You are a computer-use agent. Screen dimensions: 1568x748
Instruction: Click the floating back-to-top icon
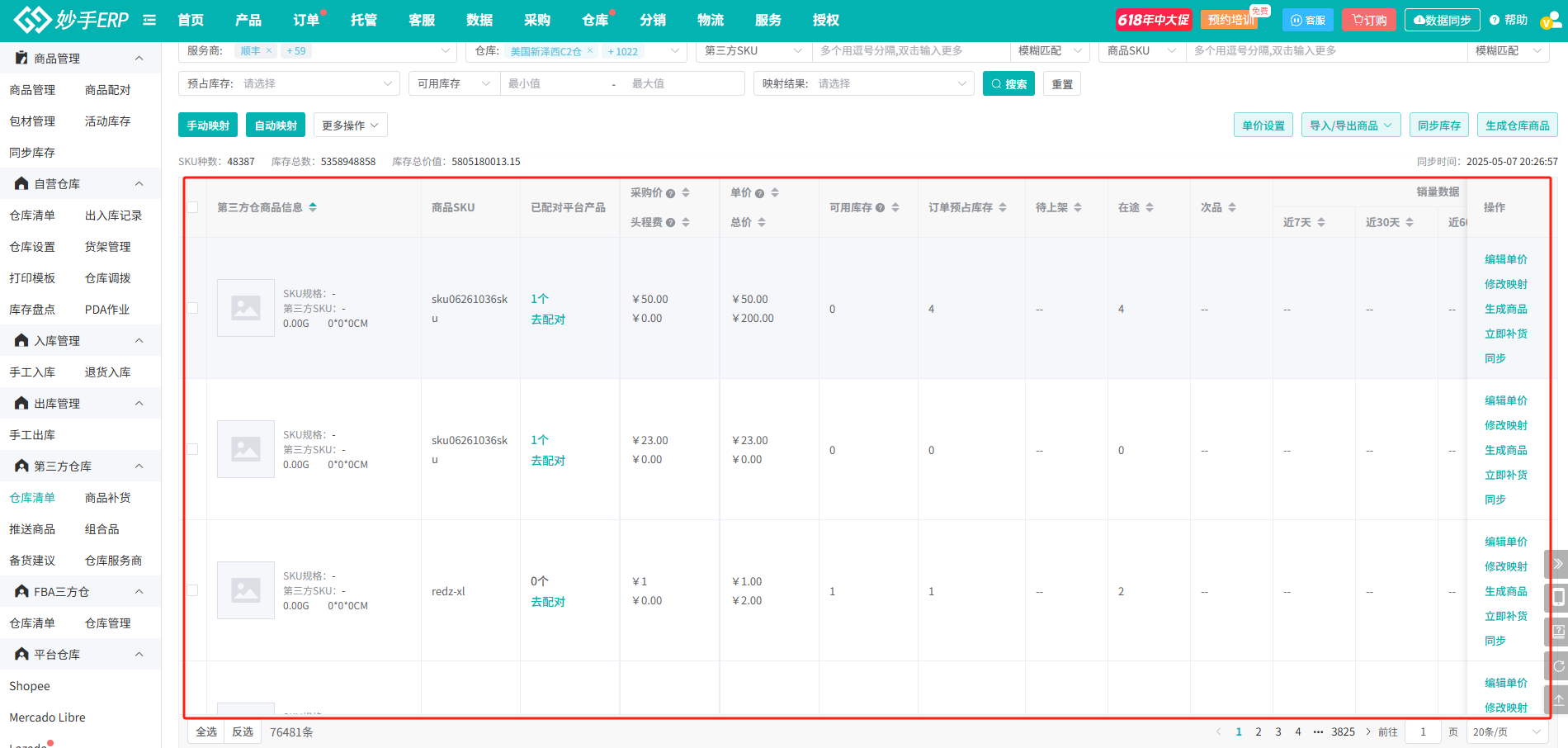coord(1557,699)
